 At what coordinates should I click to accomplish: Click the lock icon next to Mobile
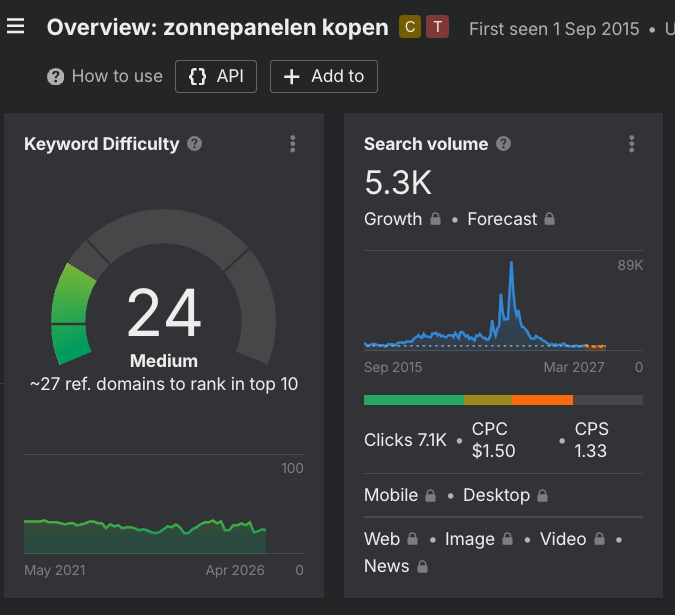tap(430, 495)
